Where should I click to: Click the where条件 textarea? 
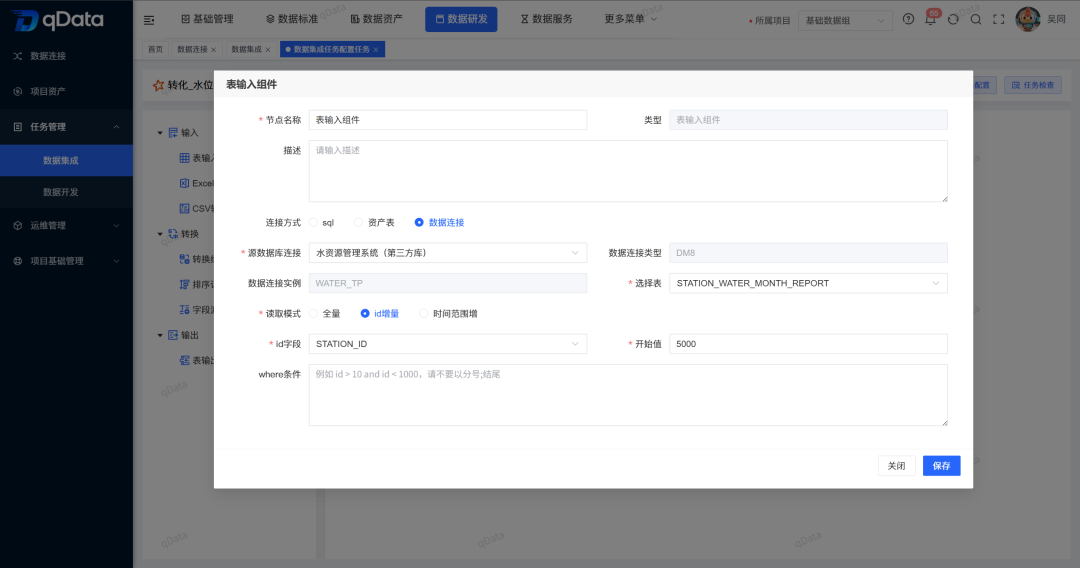pos(628,395)
